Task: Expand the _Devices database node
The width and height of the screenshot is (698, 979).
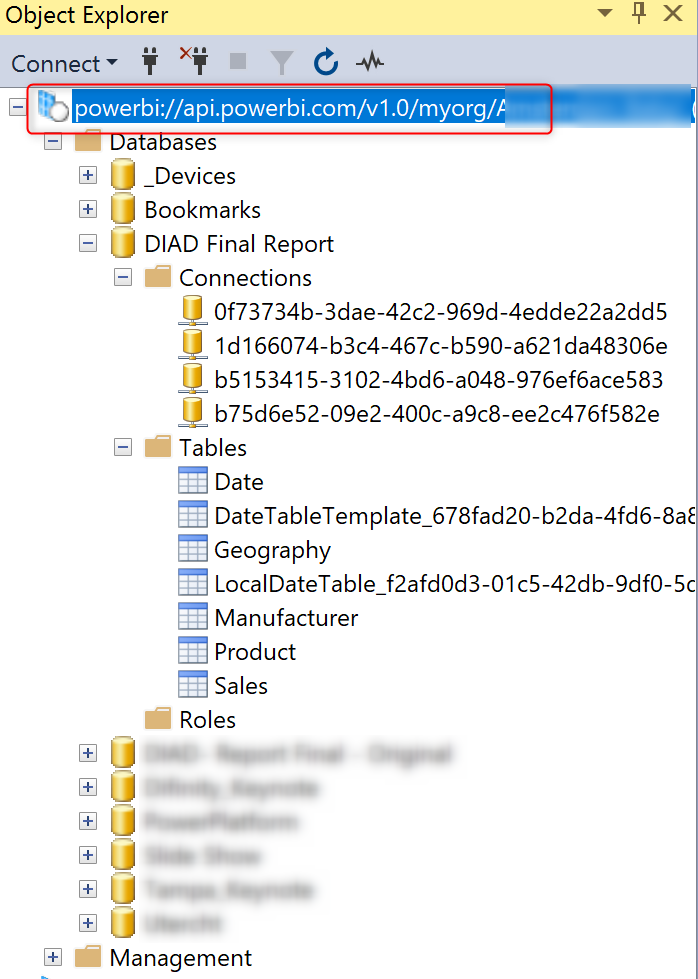Action: click(88, 175)
